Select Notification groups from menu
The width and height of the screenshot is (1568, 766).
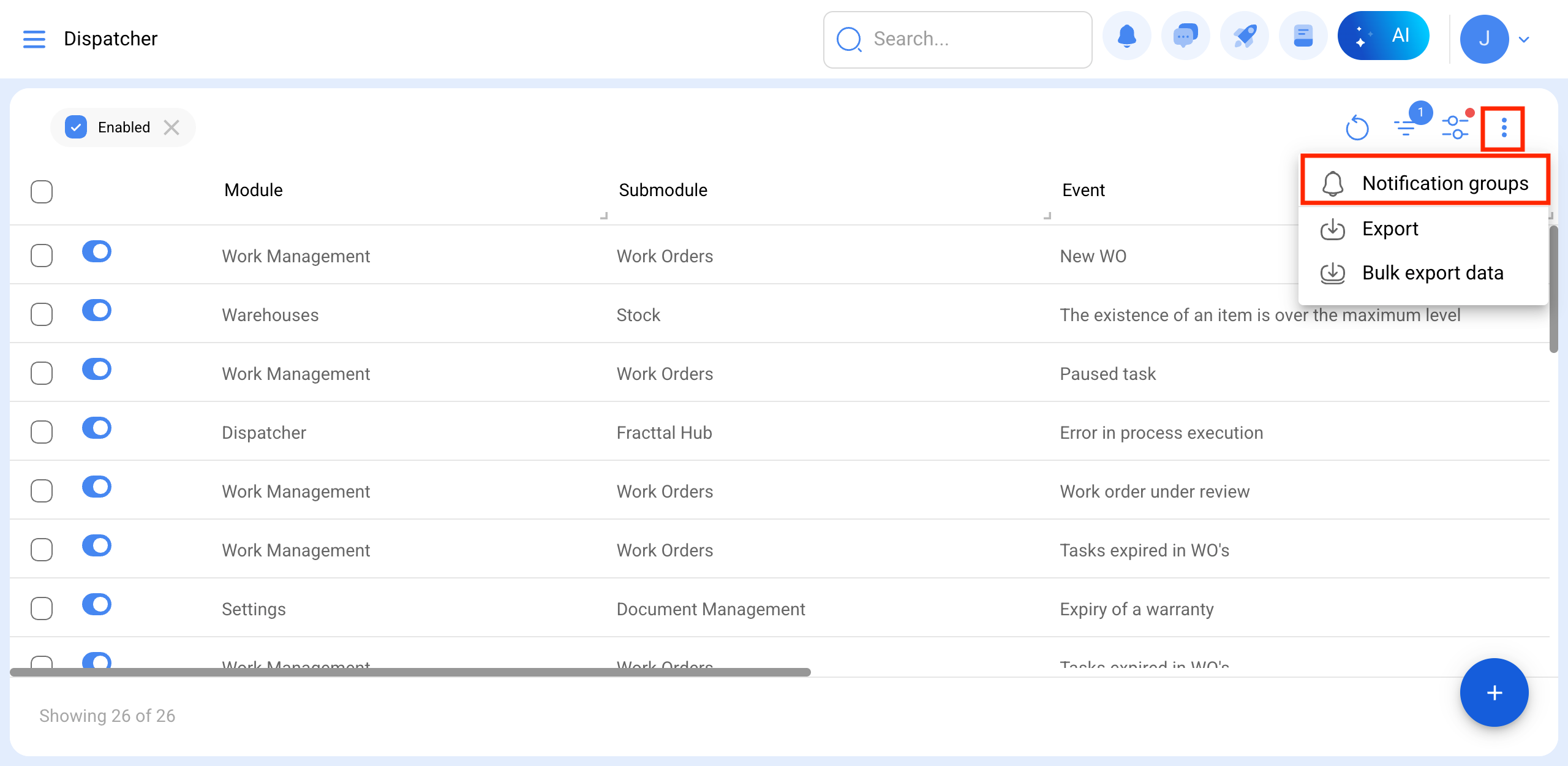point(1425,183)
